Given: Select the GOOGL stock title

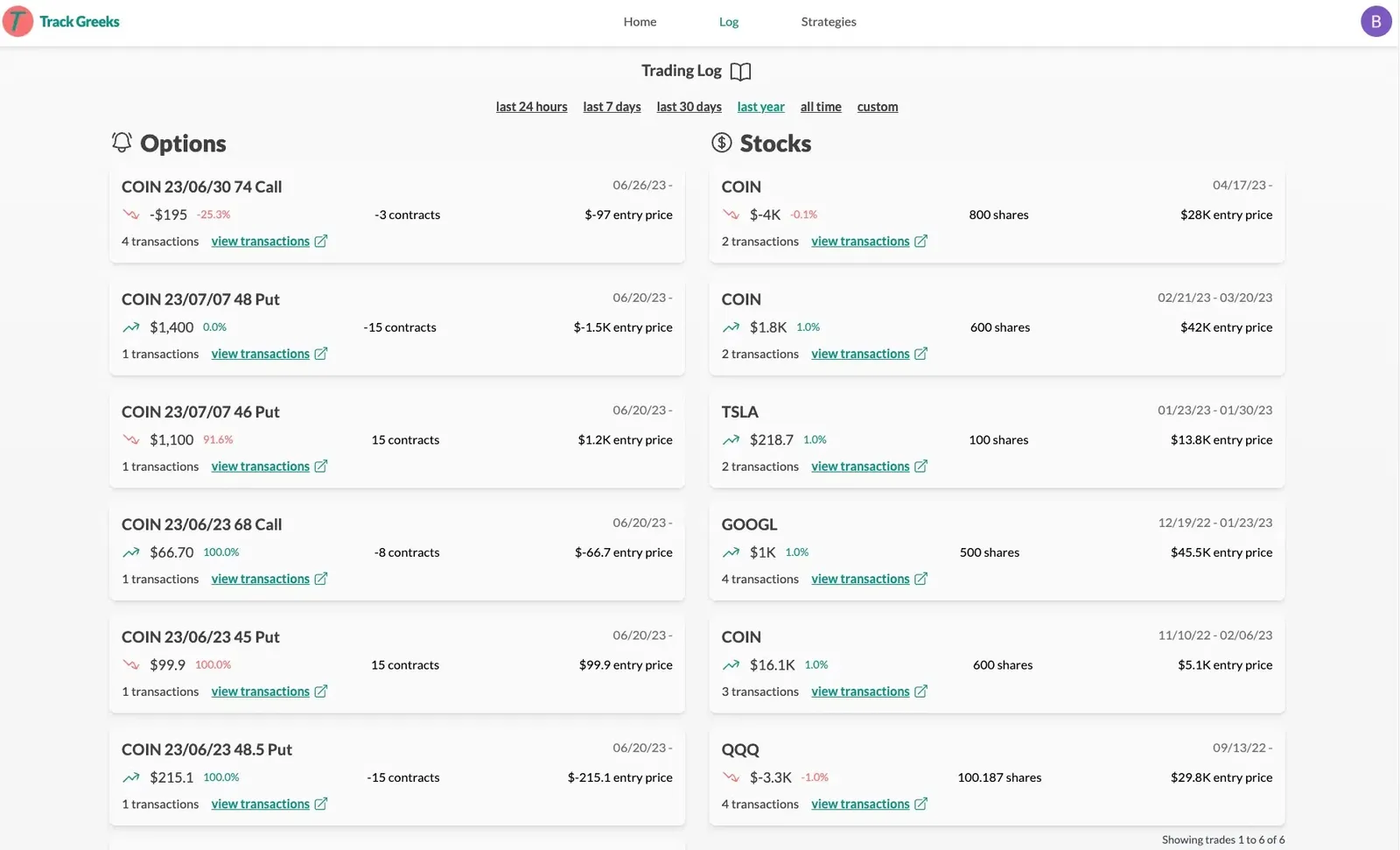Looking at the screenshot, I should point(749,524).
